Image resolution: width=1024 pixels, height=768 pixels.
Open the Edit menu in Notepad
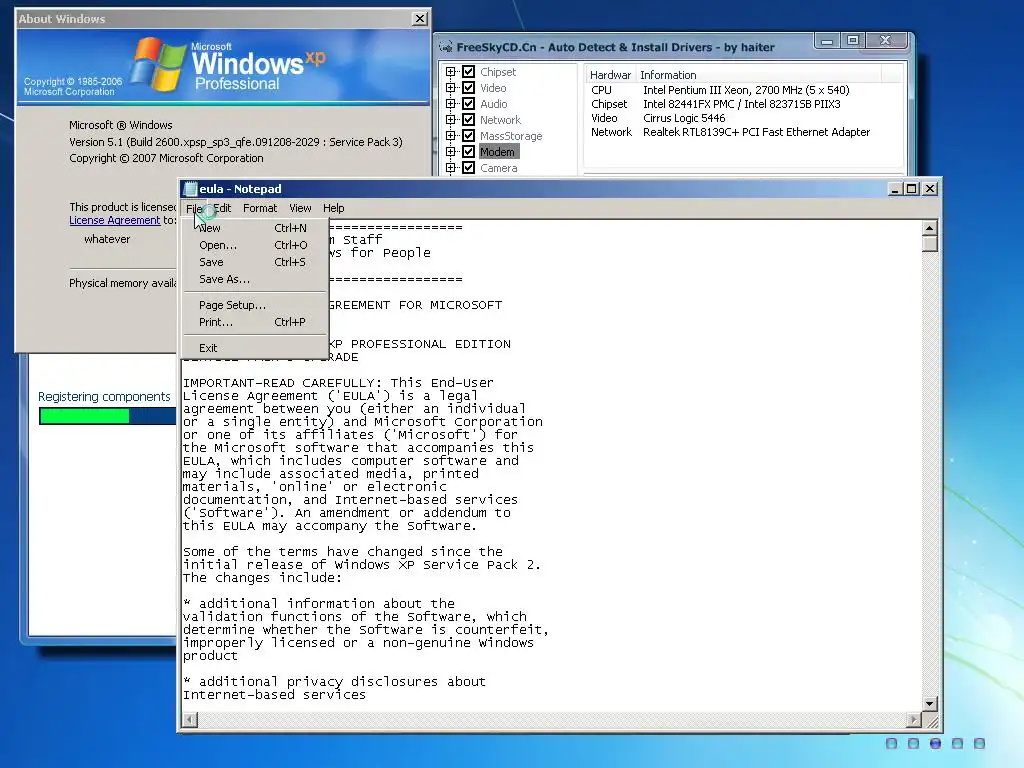click(x=222, y=208)
